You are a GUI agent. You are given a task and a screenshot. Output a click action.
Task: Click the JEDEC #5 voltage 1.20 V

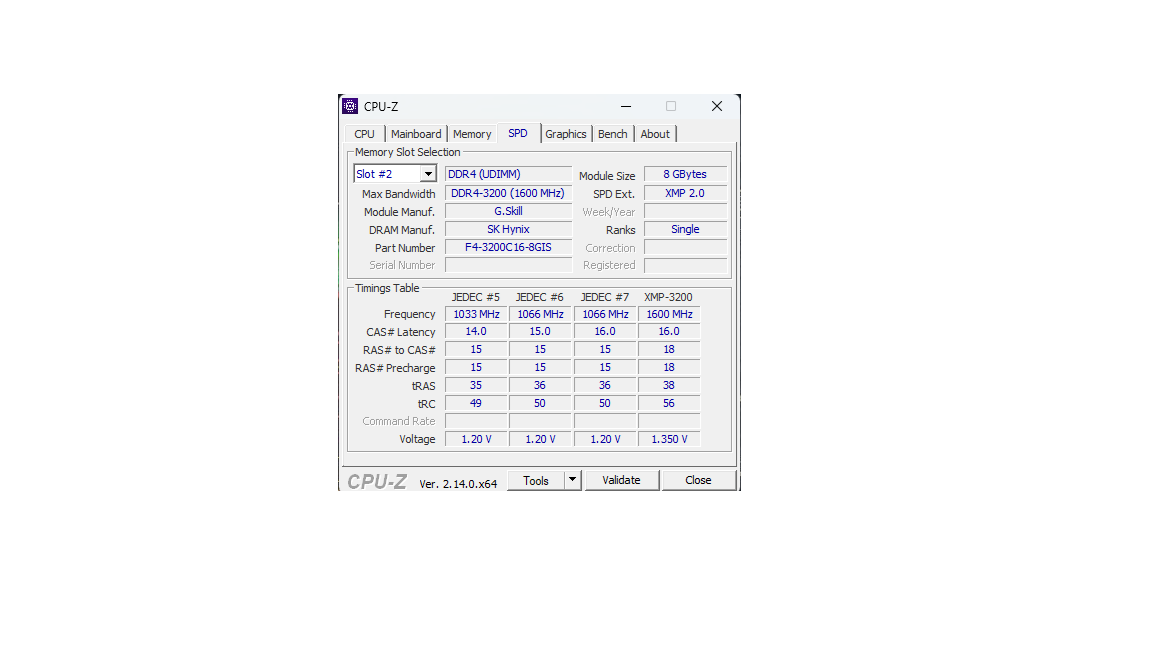coord(476,439)
